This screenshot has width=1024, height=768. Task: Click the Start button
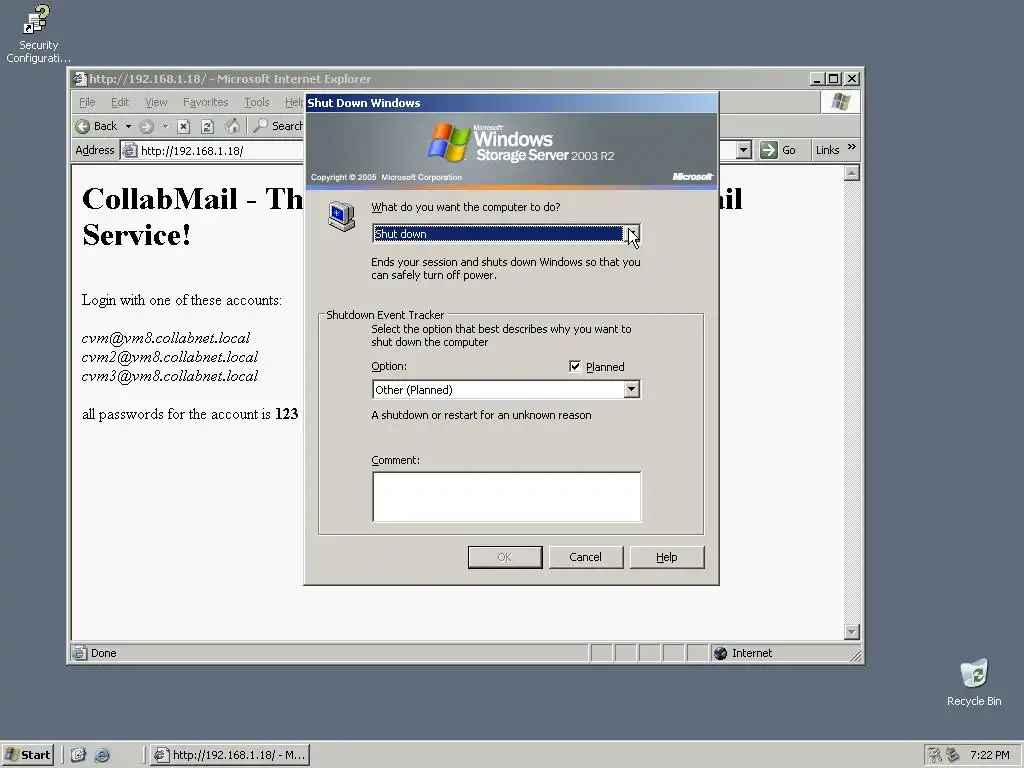27,755
